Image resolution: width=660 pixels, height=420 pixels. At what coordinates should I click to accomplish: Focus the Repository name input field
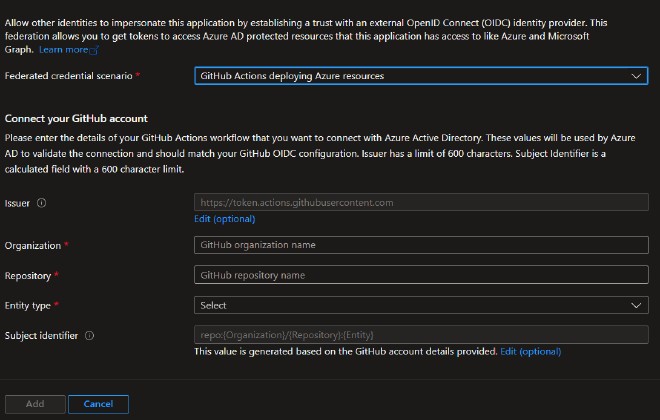click(421, 275)
